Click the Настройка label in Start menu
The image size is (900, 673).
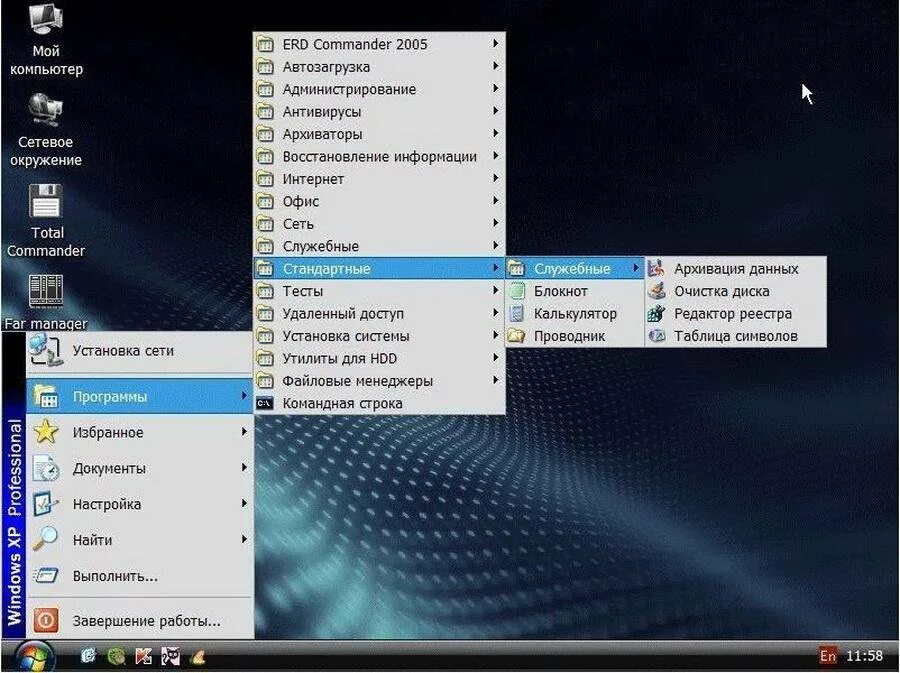[107, 504]
